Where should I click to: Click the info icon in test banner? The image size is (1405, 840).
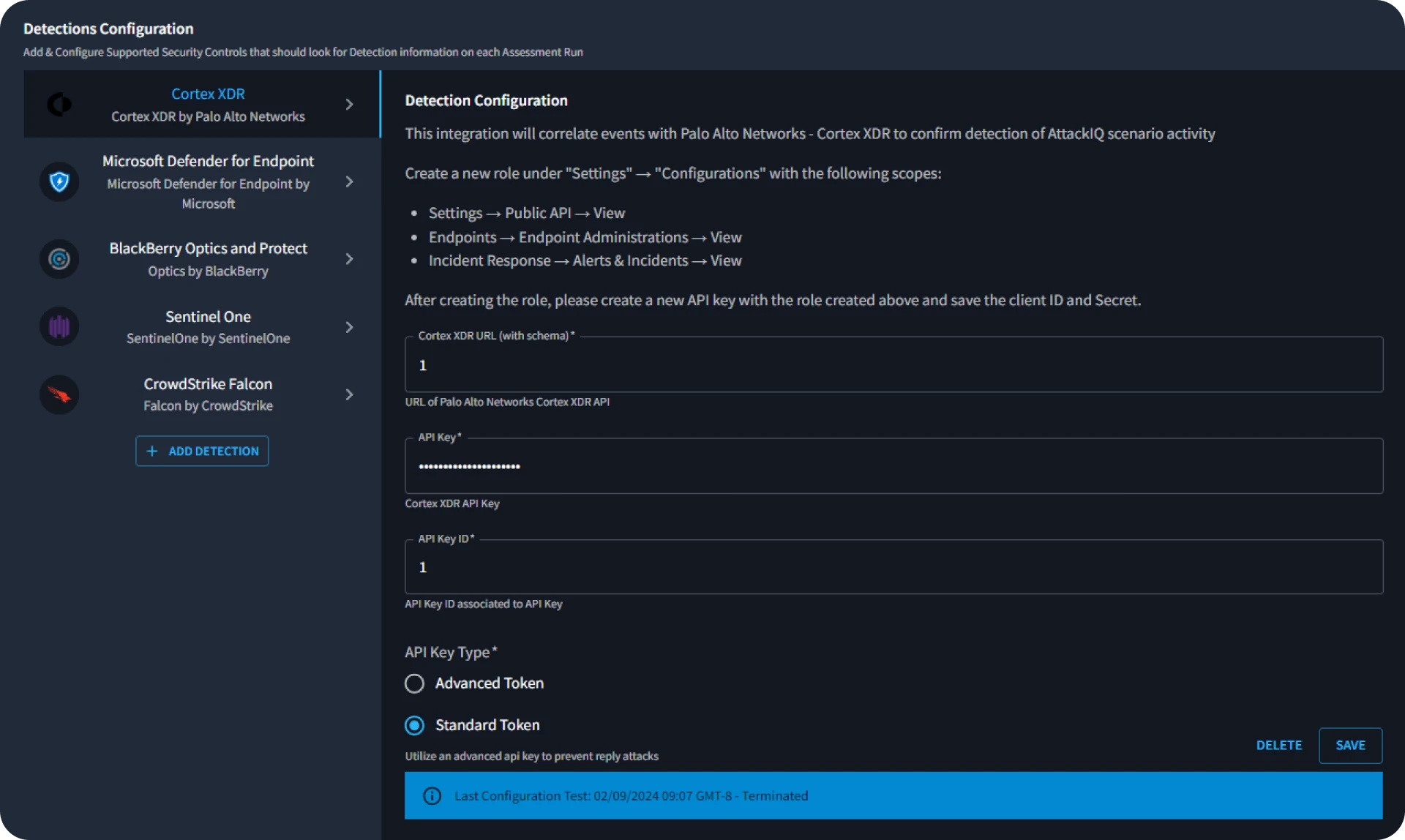[432, 796]
